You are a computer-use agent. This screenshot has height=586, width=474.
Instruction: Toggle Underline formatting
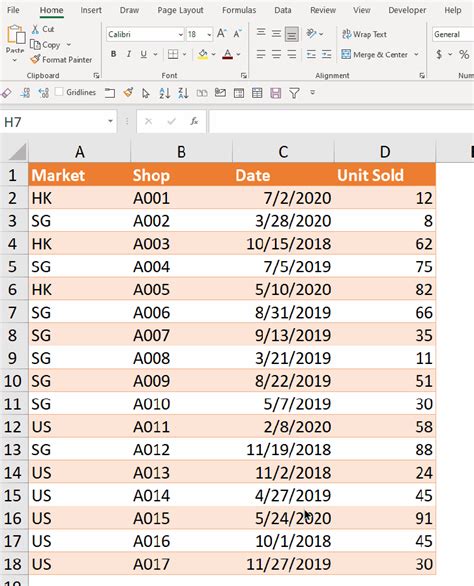(x=144, y=55)
